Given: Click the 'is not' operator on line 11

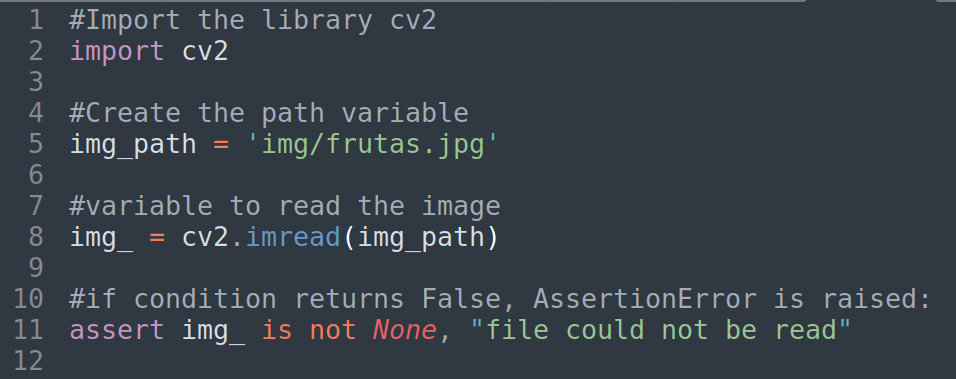Looking at the screenshot, I should click(309, 330).
